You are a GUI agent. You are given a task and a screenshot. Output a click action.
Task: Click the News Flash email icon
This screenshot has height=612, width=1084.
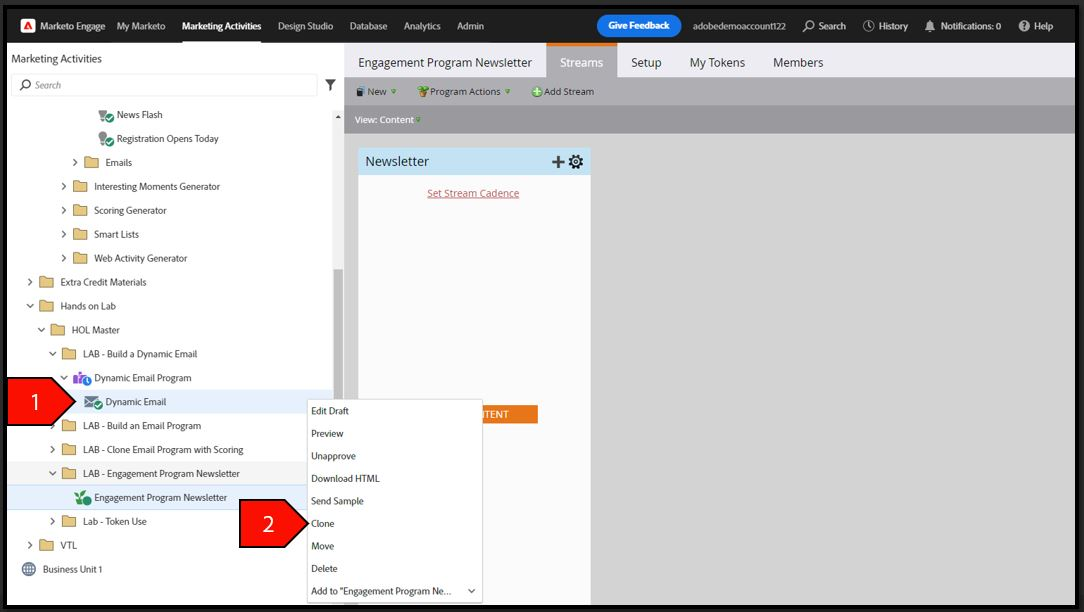click(x=106, y=115)
